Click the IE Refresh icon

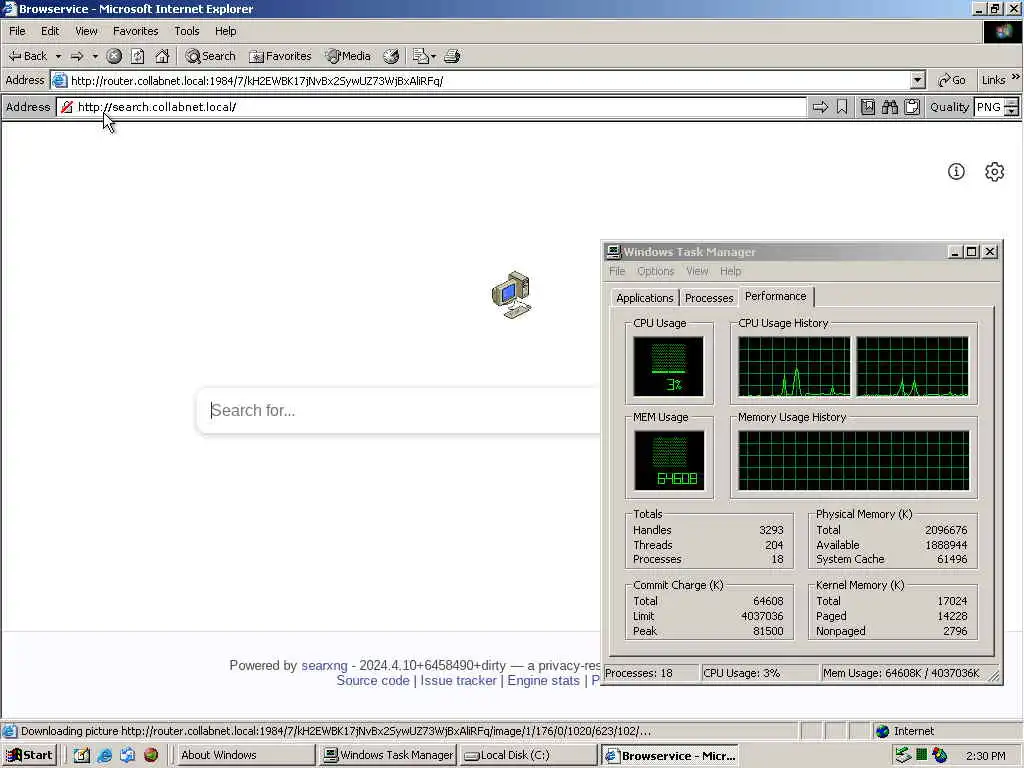[x=137, y=56]
